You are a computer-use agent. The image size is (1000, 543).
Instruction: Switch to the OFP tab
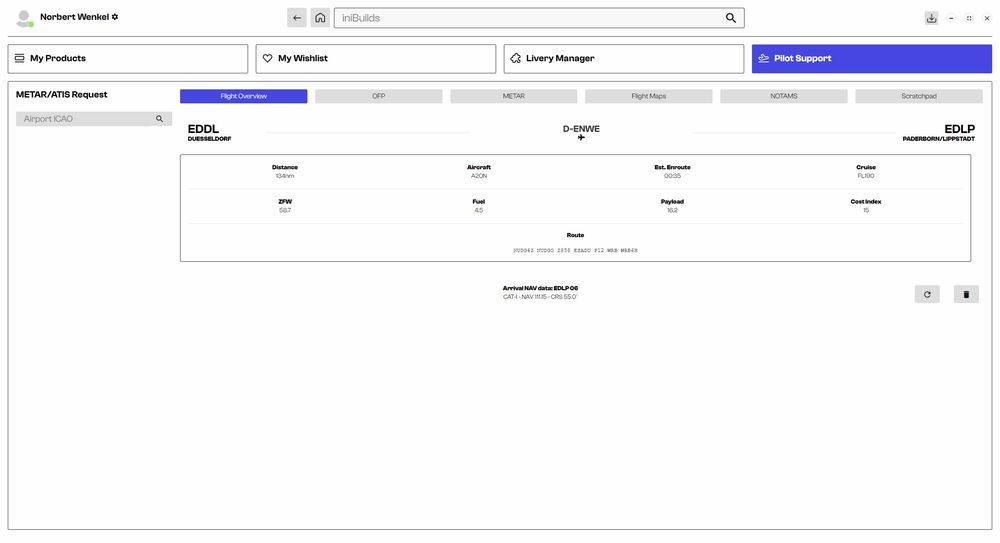(379, 96)
